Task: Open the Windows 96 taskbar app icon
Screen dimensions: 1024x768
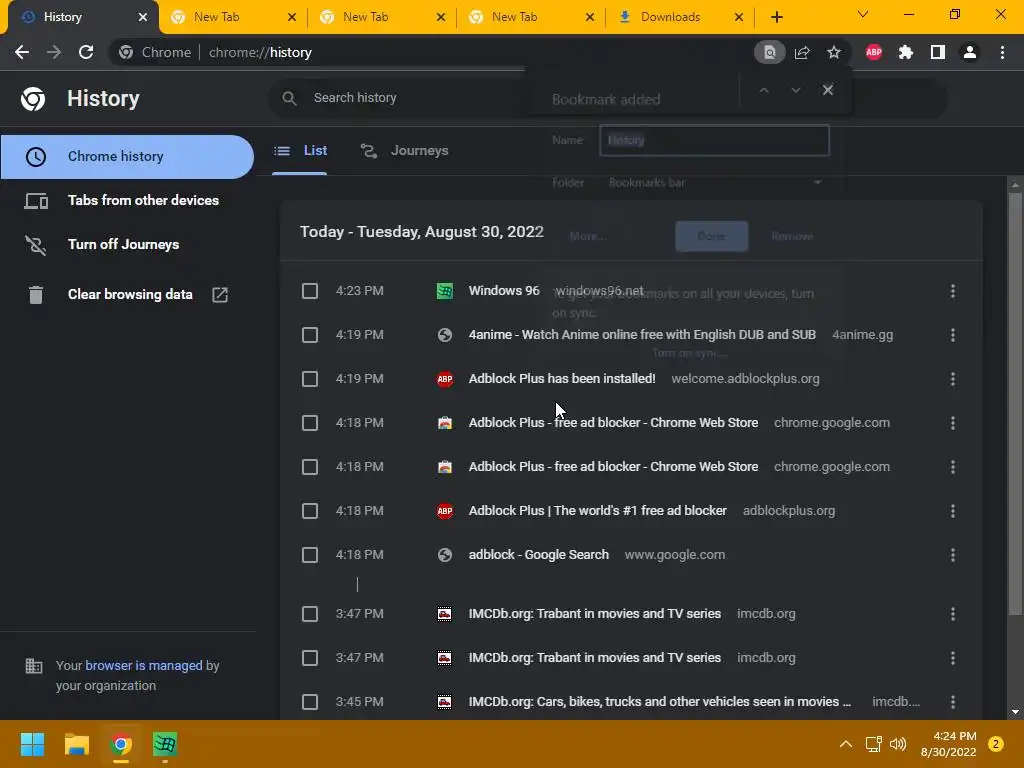Action: click(x=165, y=744)
